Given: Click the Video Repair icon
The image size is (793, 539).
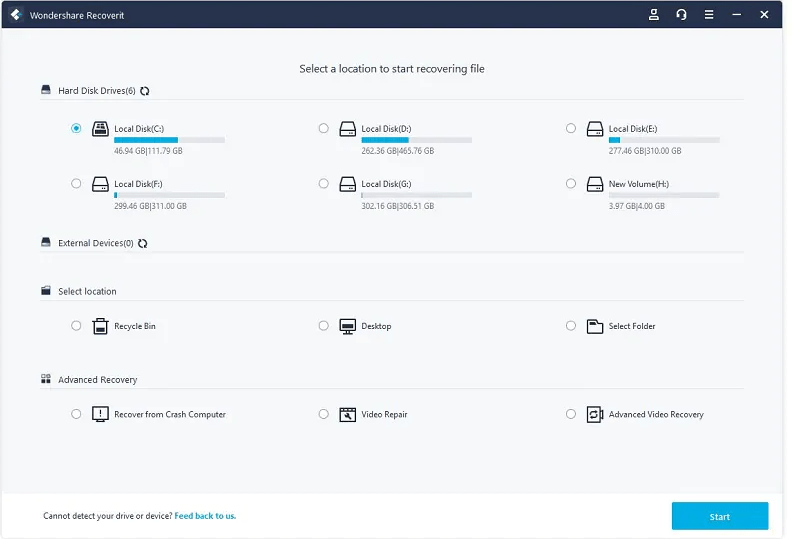Looking at the screenshot, I should (x=347, y=414).
